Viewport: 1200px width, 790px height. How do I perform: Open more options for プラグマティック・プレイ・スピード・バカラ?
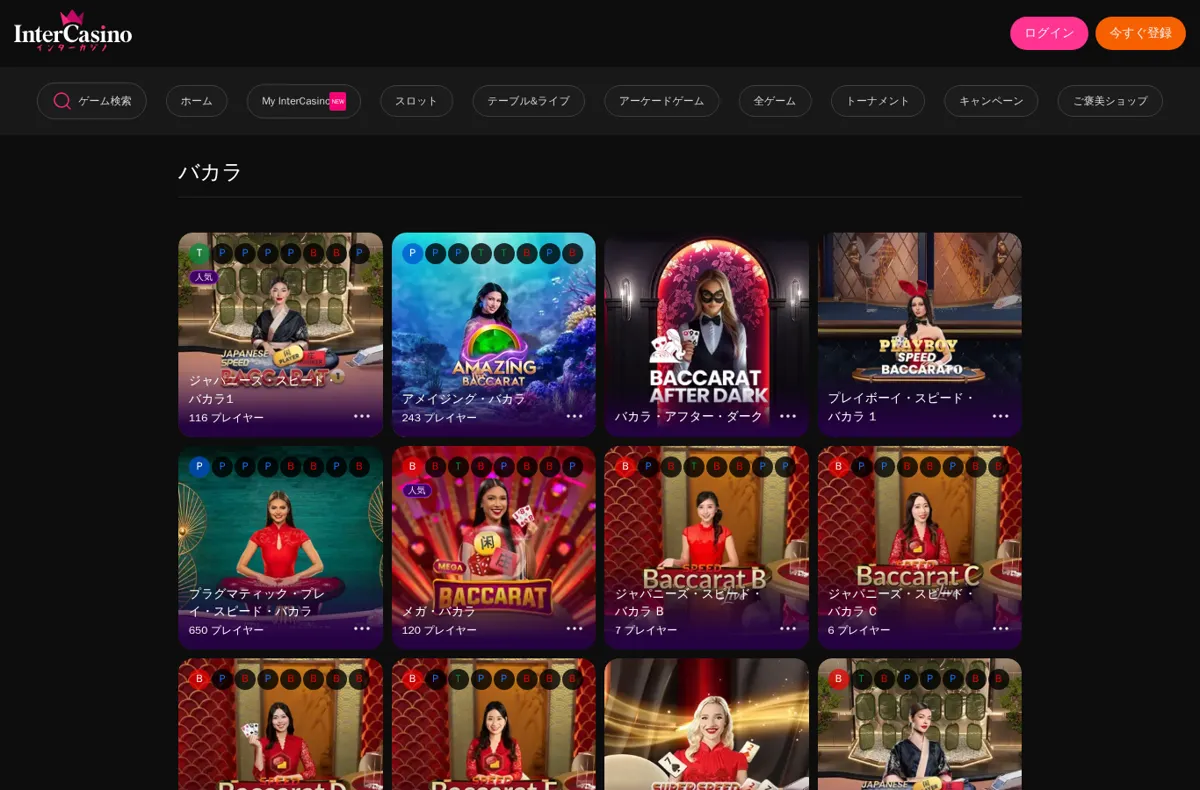[362, 629]
